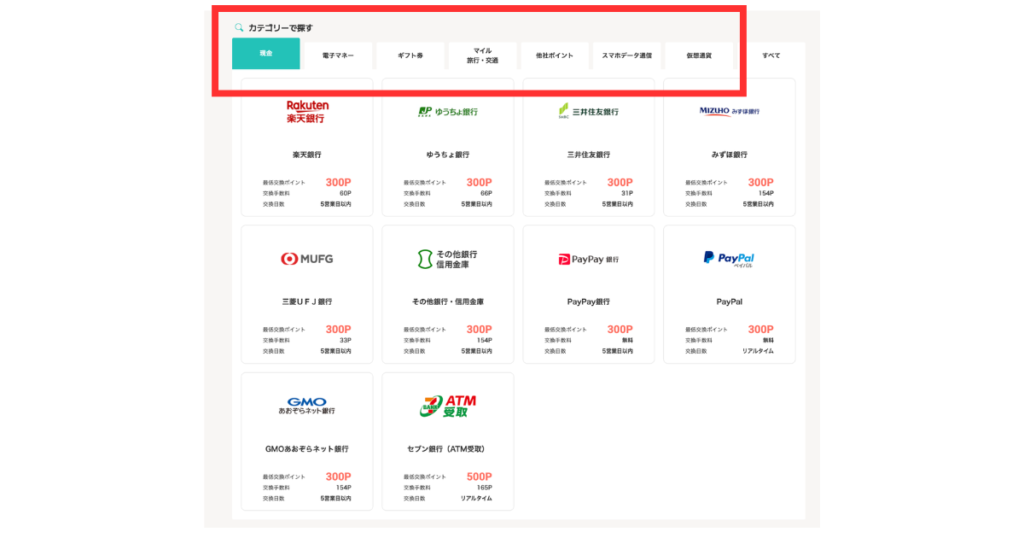Click the その他銀行 信用金庫 logo
1024x538 pixels.
click(447, 259)
